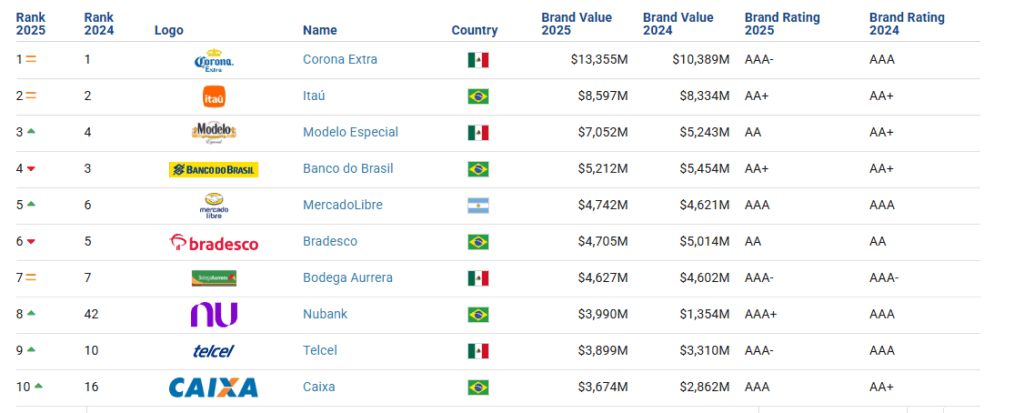Open the Banco do Brasil name link
The image size is (1024, 413).
click(x=350, y=169)
